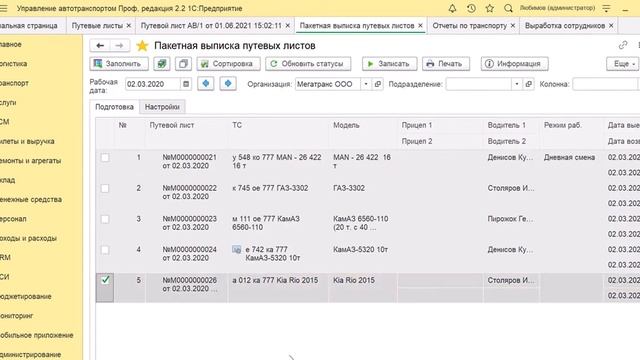The width and height of the screenshot is (640, 360).
Task: Expand the Подразделение dropdown arrow
Action: [x=517, y=84]
